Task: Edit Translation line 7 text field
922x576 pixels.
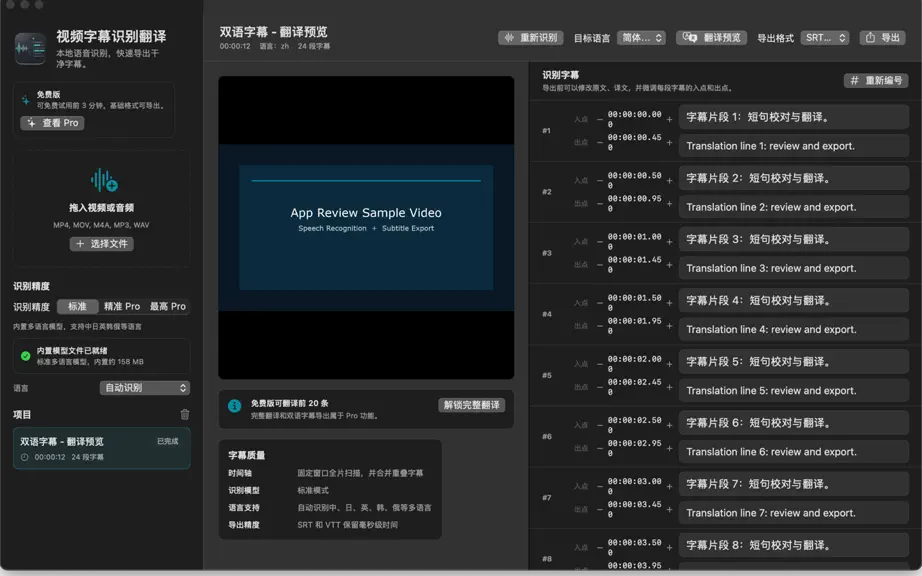Action: pos(794,513)
